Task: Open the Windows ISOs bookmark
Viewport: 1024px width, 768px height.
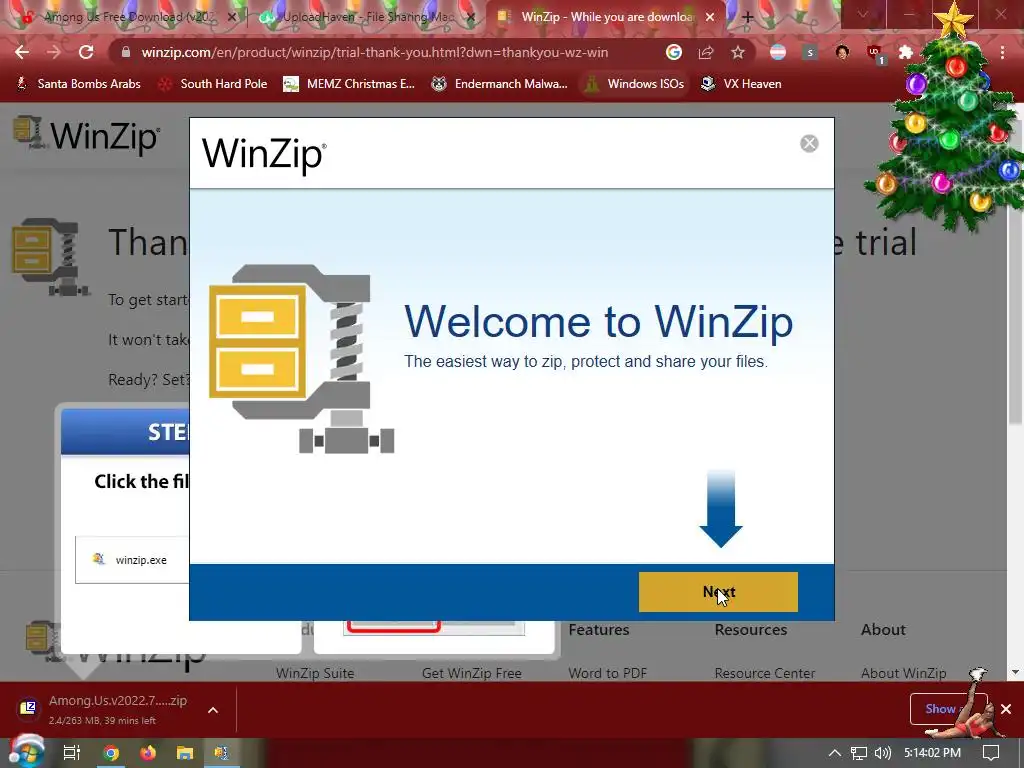Action: tap(635, 84)
